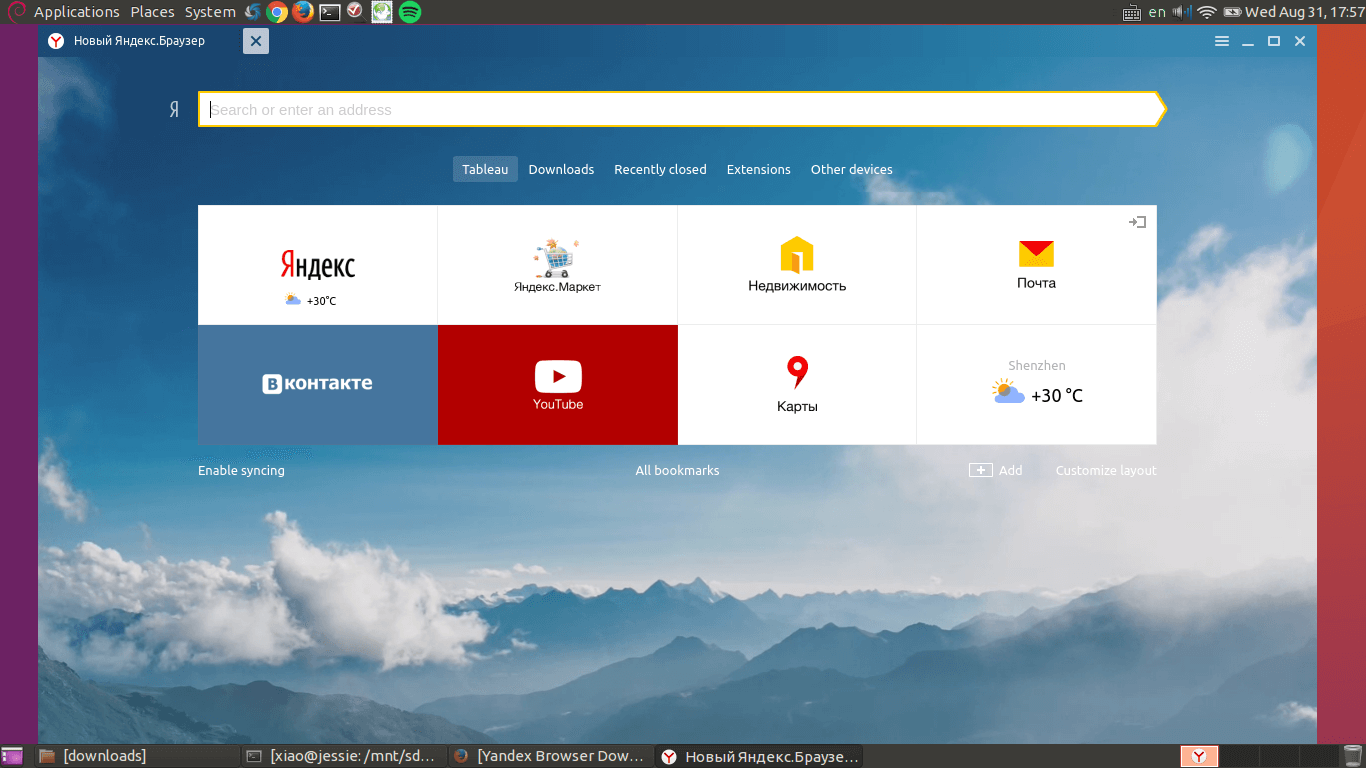Open the Yandex browser hamburger menu
The width and height of the screenshot is (1366, 768).
[1221, 41]
